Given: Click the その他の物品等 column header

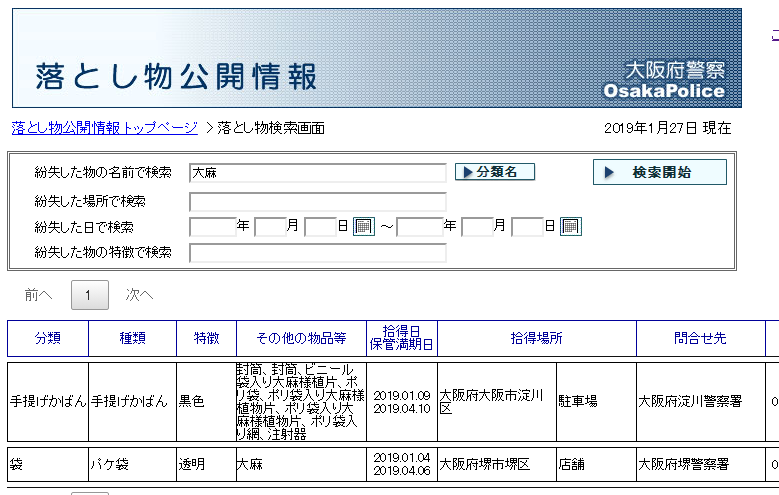Looking at the screenshot, I should point(302,338).
